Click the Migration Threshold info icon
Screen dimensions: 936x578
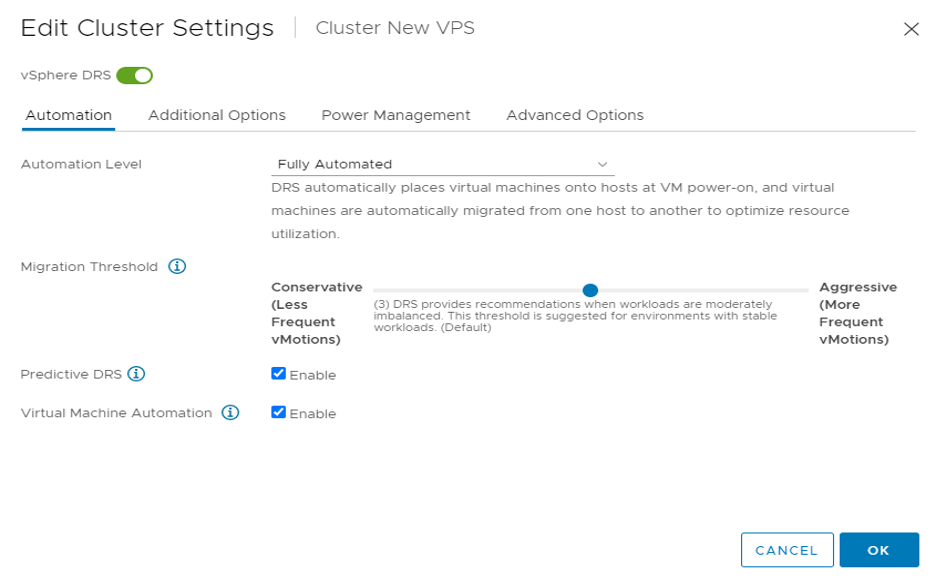coord(177,267)
